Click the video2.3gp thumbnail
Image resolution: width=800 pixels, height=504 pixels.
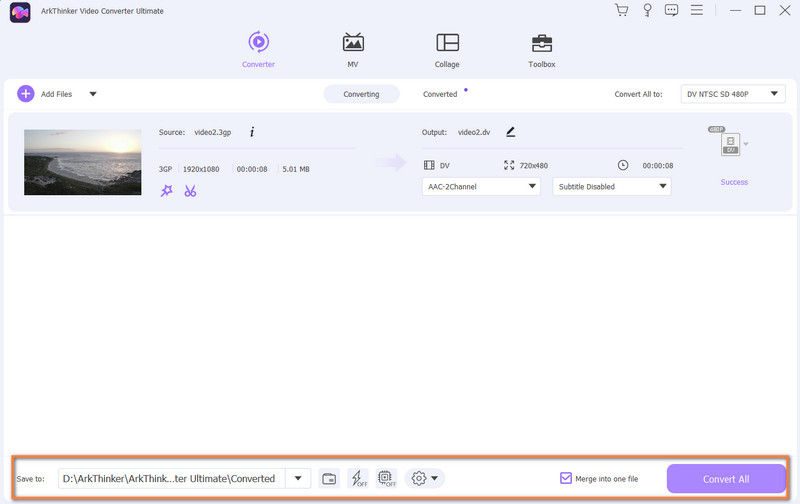(x=83, y=162)
